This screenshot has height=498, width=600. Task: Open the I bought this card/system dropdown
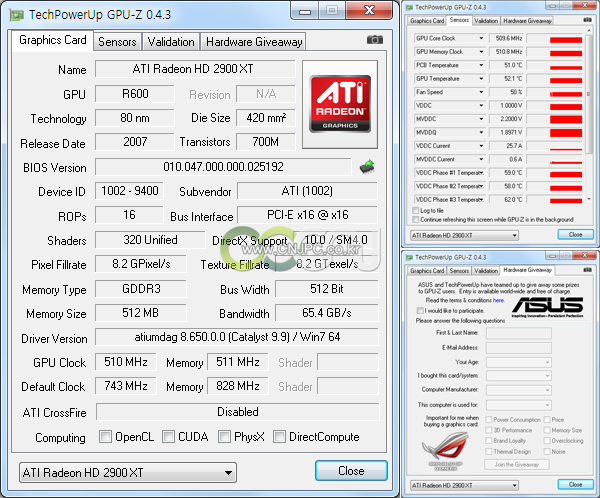click(518, 376)
